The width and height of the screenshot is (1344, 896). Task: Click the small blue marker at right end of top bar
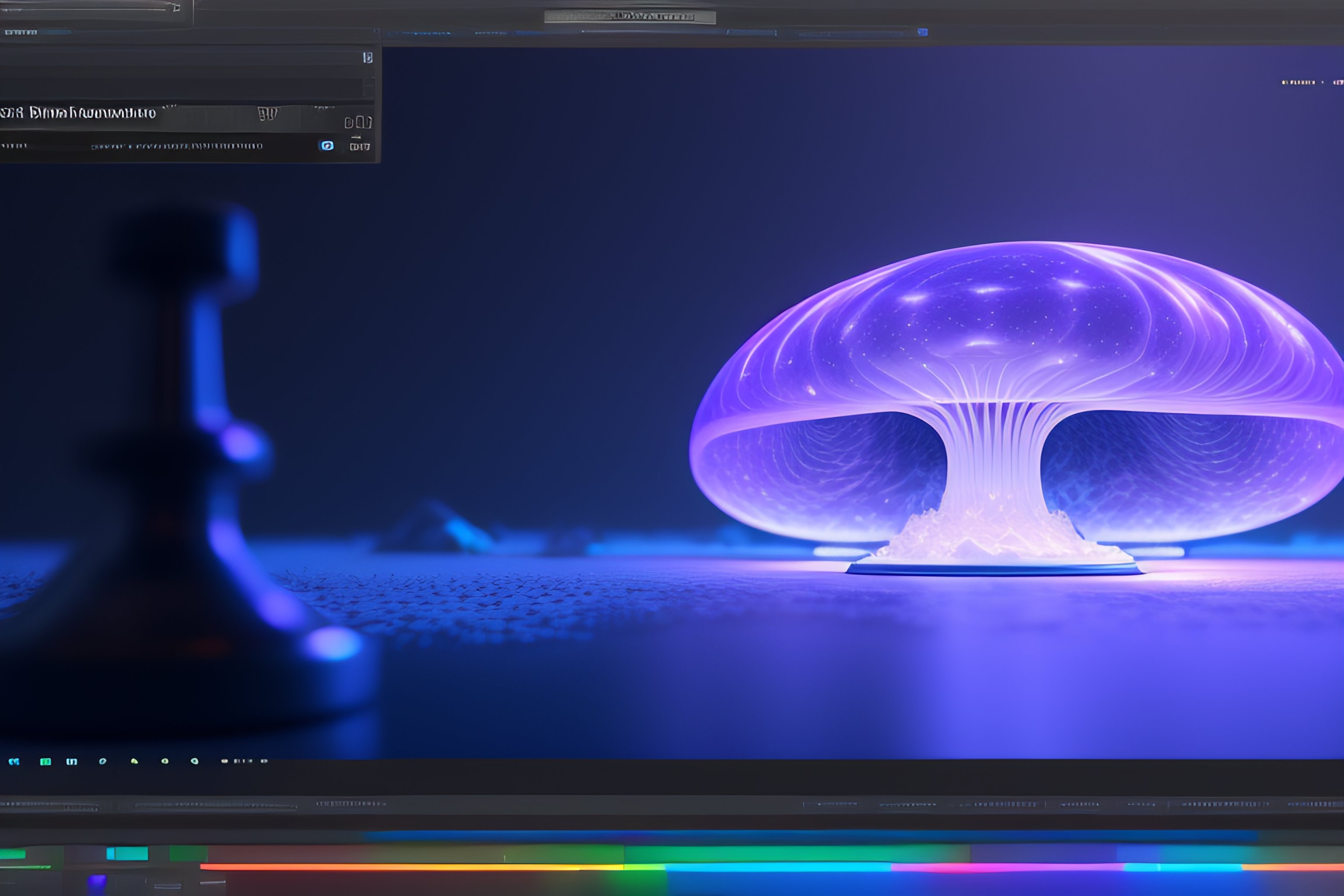pos(922,32)
